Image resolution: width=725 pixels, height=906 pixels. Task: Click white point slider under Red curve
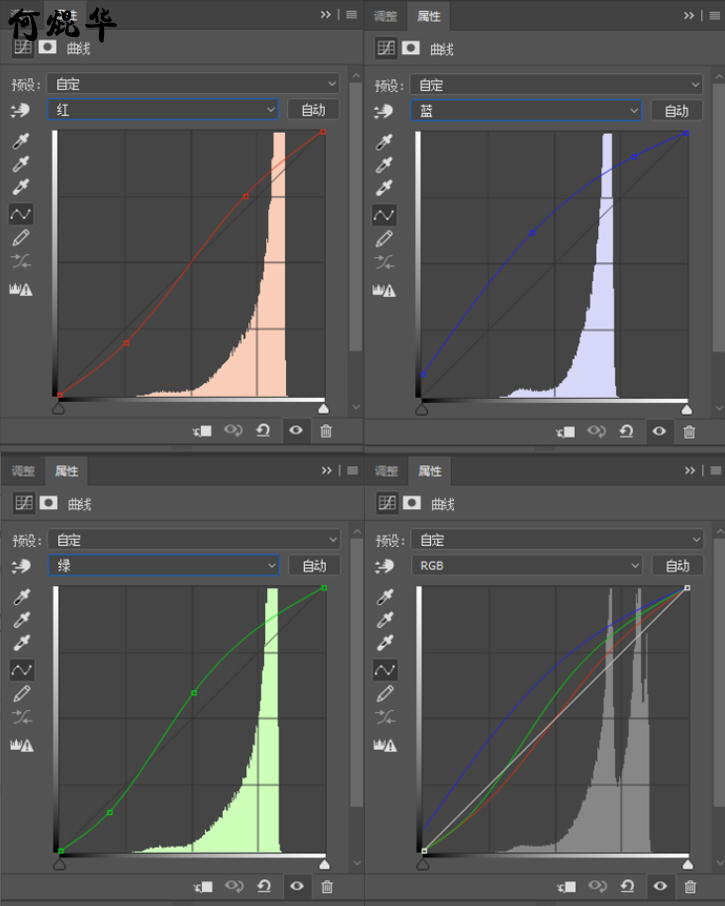tap(323, 408)
